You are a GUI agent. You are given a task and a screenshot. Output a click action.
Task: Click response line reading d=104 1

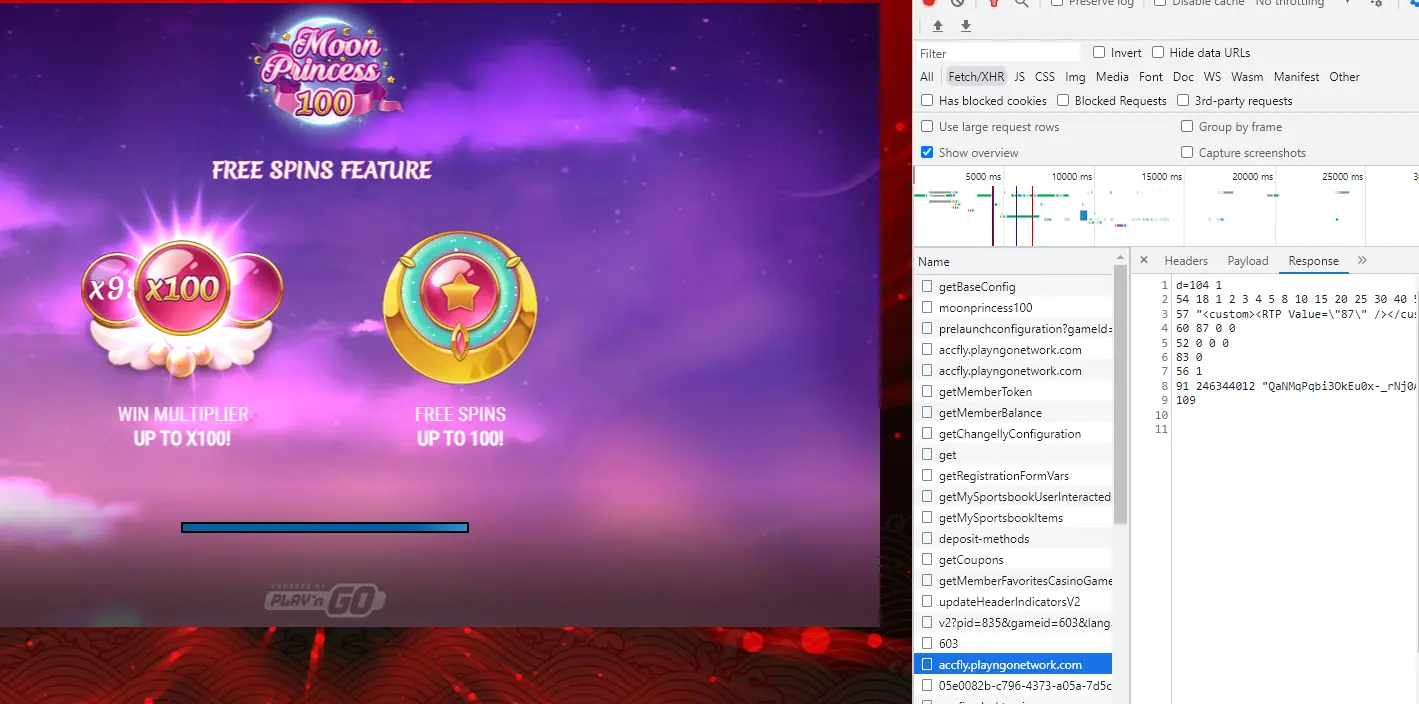tap(1198, 285)
